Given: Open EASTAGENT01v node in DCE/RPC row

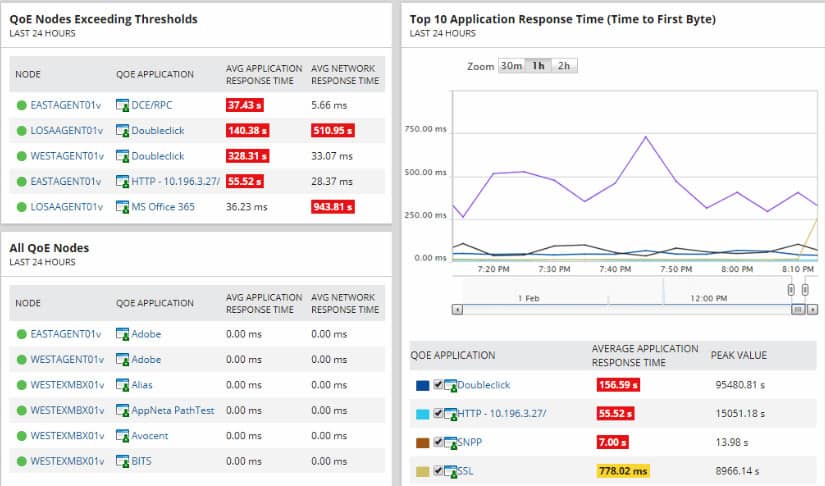Looking at the screenshot, I should click(x=66, y=105).
